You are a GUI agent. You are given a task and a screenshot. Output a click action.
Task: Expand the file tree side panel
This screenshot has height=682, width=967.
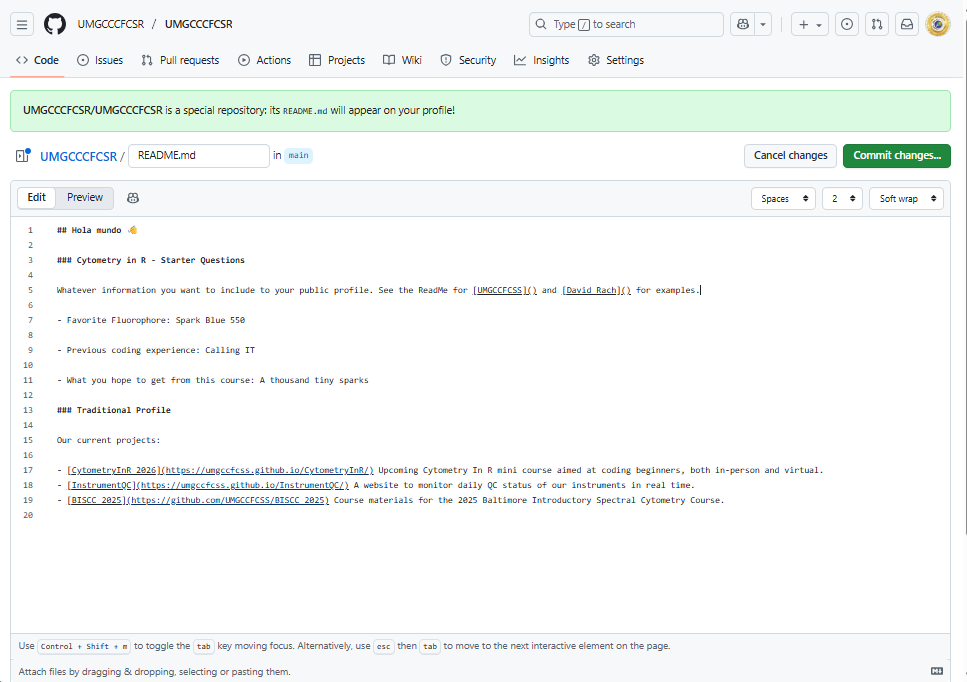point(24,156)
